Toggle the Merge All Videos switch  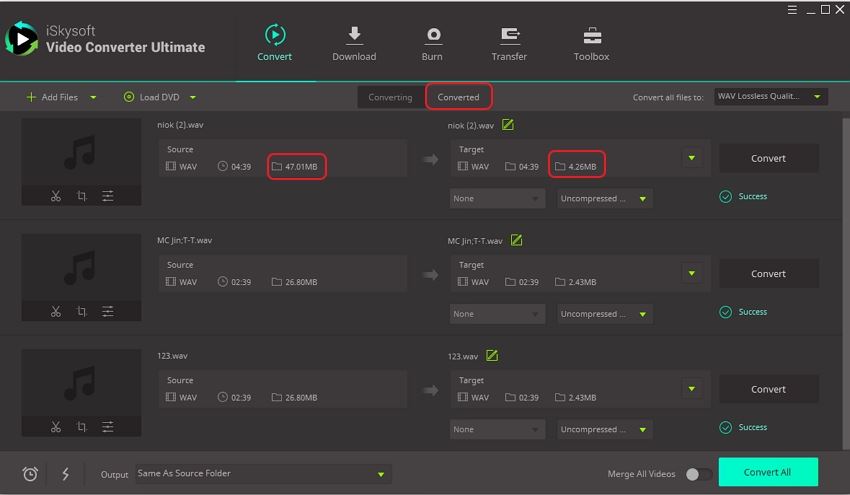tap(699, 474)
